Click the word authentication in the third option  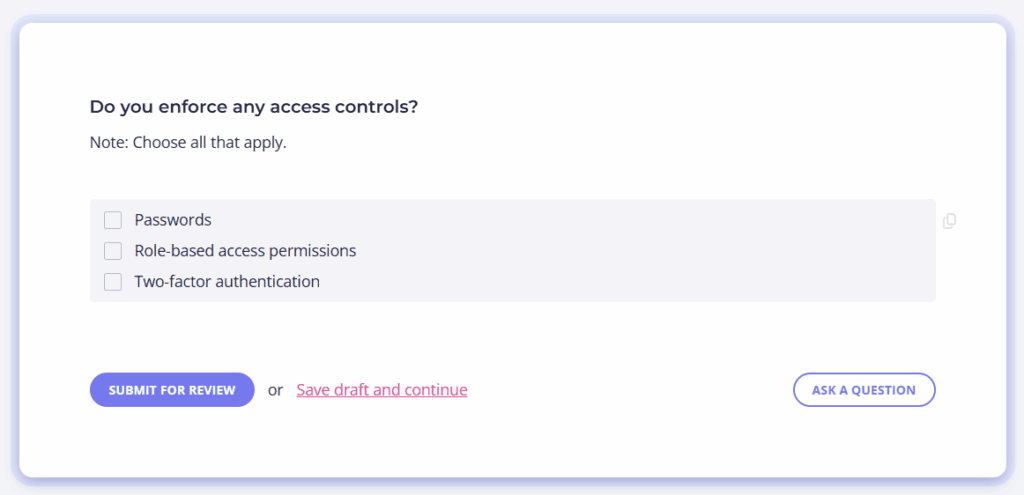pos(268,282)
